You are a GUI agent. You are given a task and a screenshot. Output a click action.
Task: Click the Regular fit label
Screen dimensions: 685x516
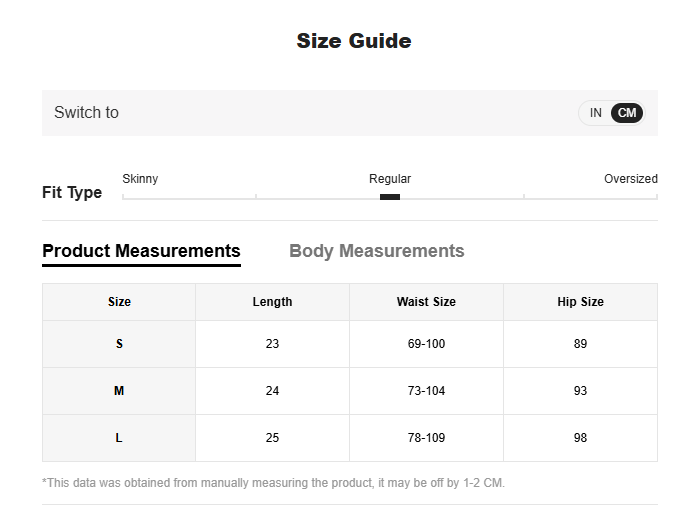click(x=390, y=179)
